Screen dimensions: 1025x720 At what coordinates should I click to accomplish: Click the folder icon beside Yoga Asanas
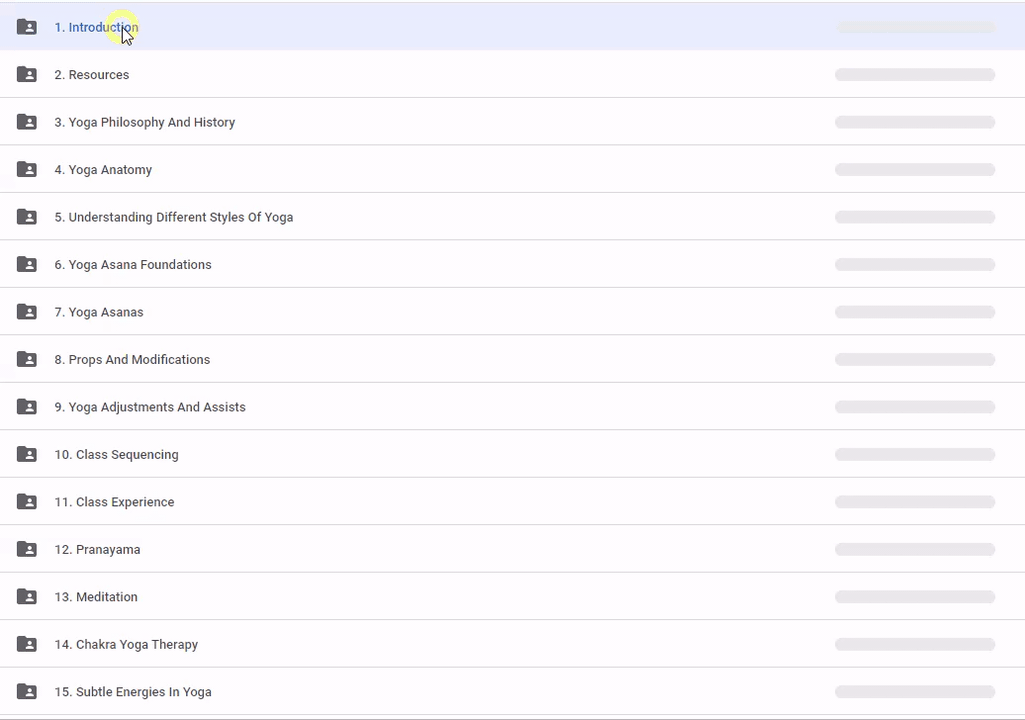(27, 312)
